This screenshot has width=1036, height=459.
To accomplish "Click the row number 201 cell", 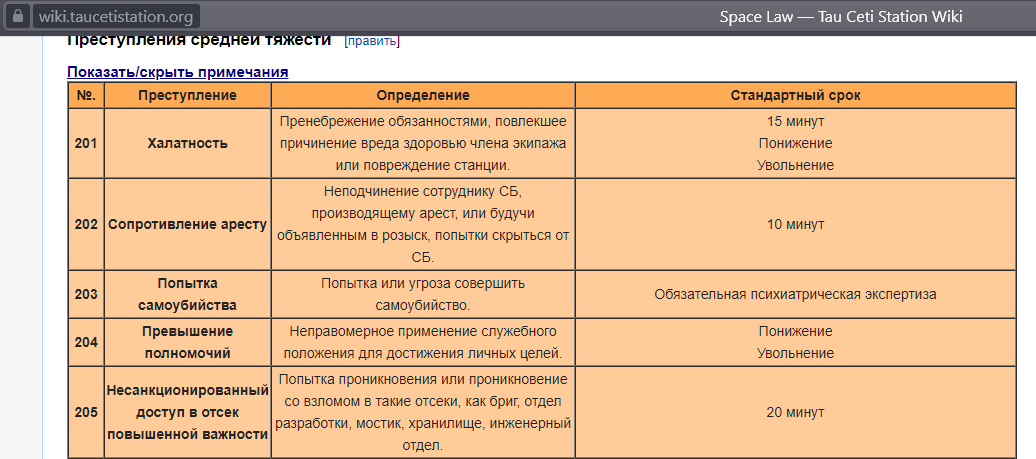I will click(x=85, y=143).
